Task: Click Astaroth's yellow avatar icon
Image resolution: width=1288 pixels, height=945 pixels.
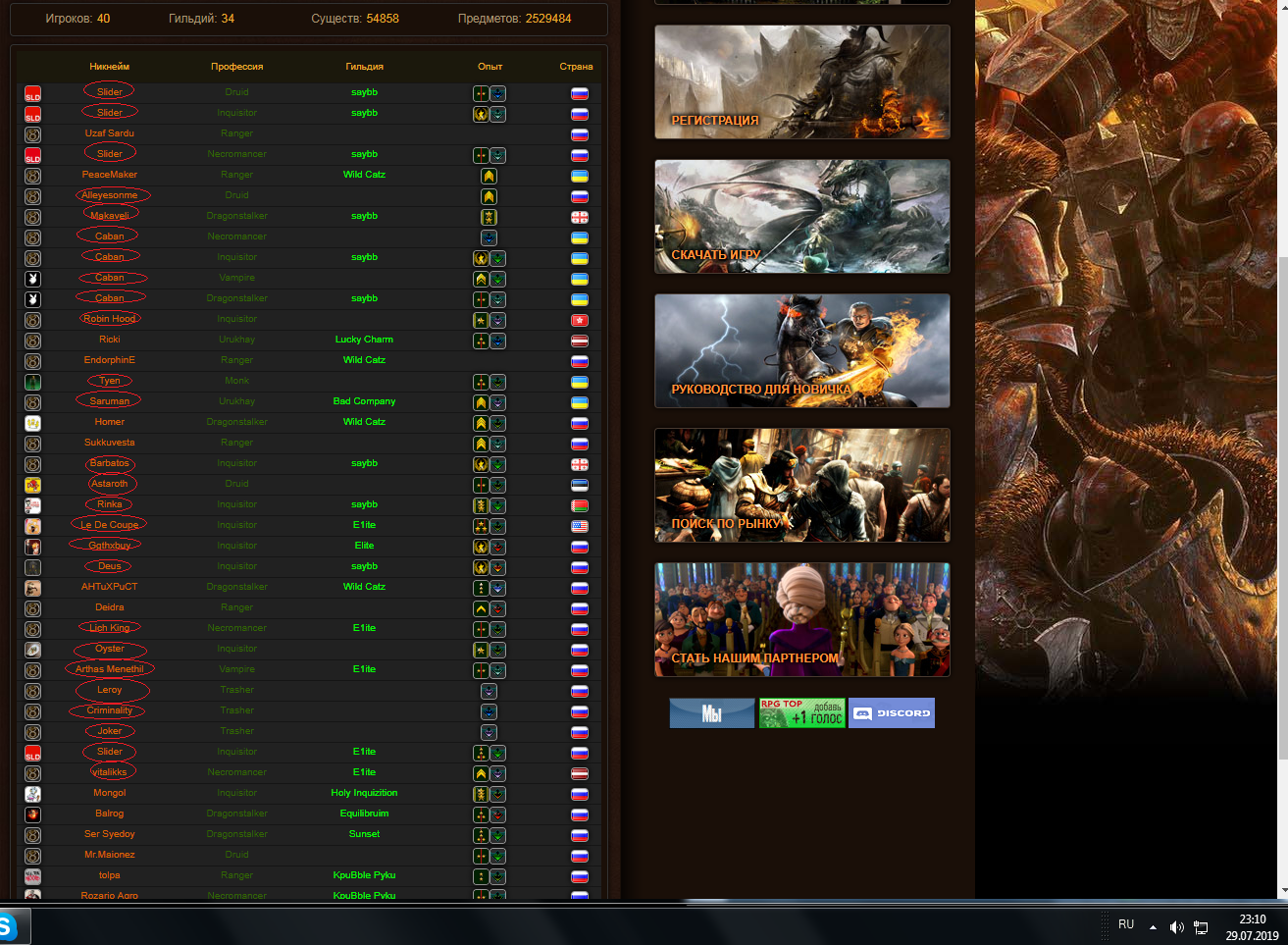Action: (x=32, y=485)
